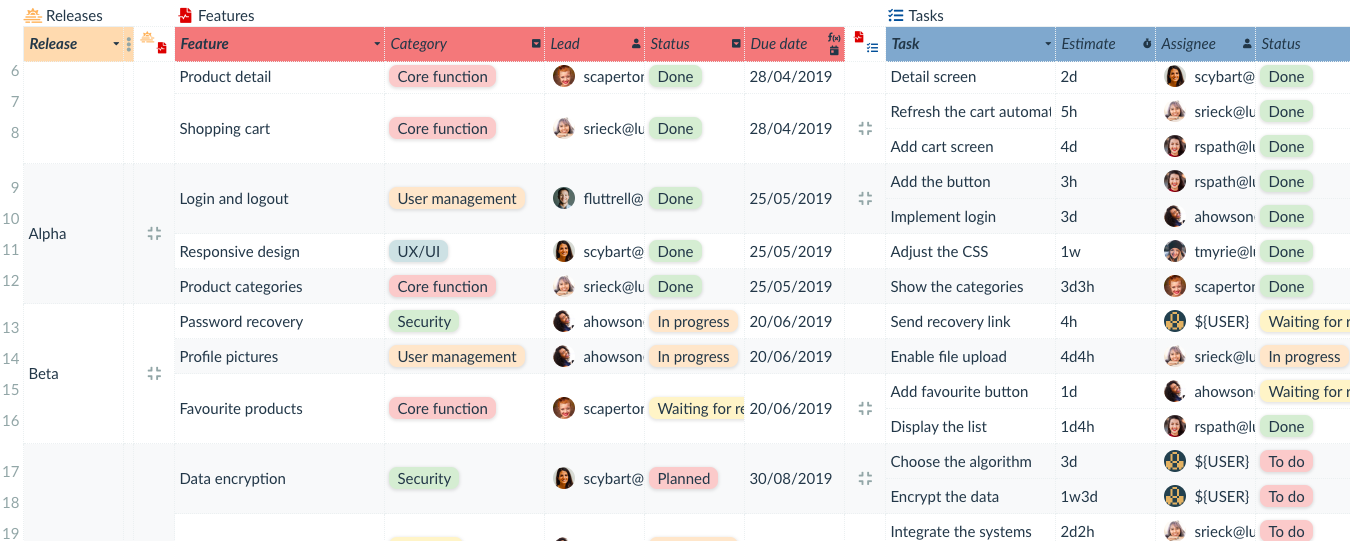1350x541 pixels.
Task: Select row number 13
Action: (12, 327)
